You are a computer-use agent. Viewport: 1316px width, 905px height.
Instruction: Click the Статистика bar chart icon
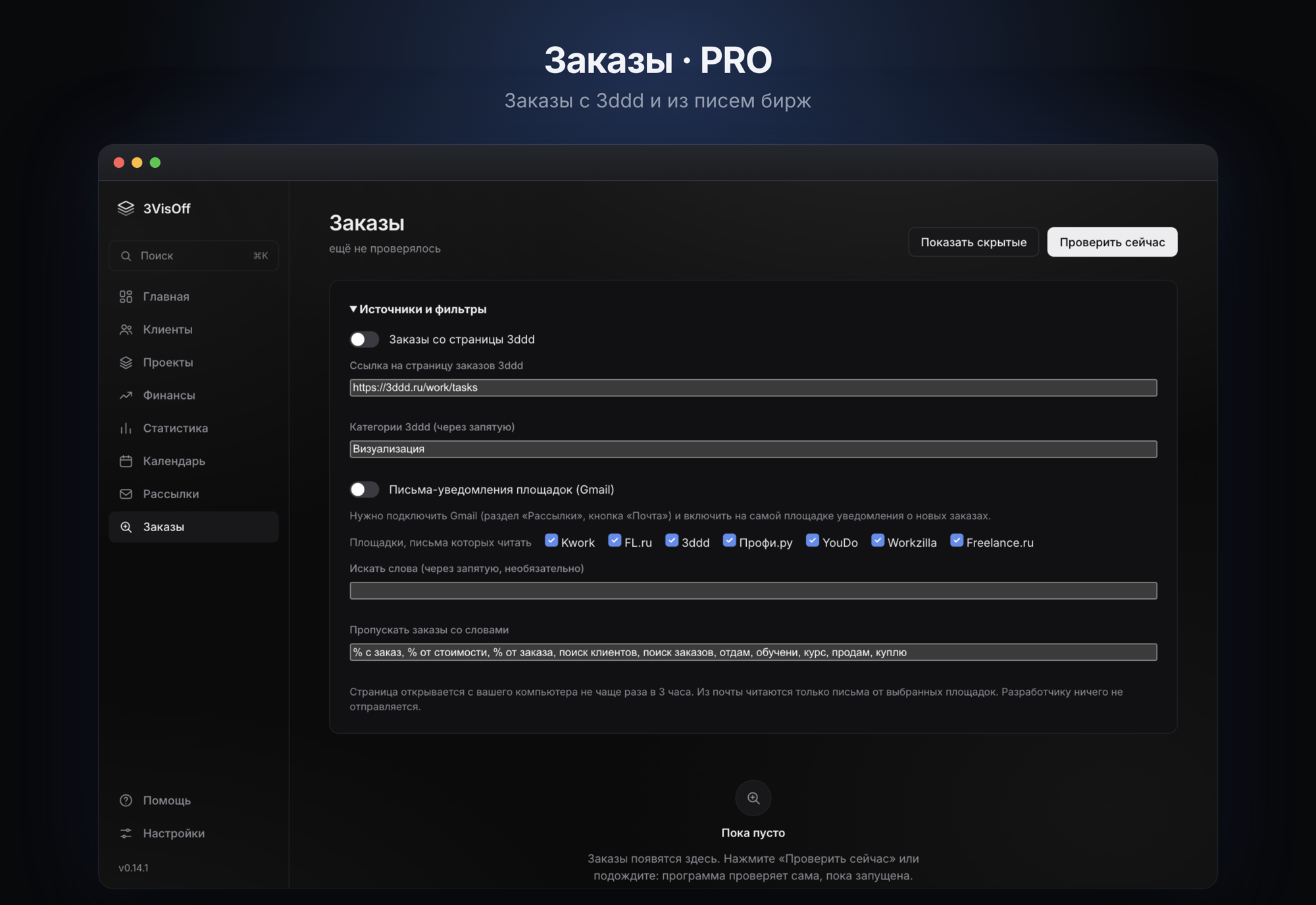coord(126,428)
